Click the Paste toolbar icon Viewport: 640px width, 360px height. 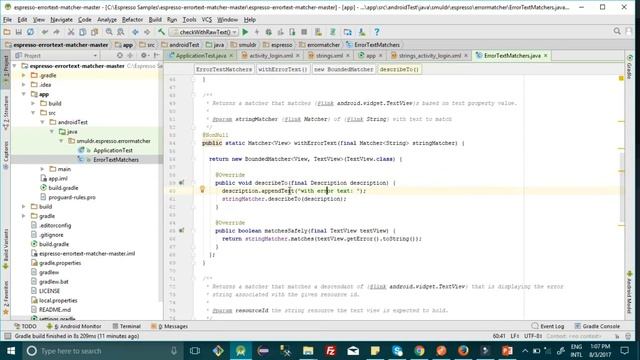click(94, 32)
